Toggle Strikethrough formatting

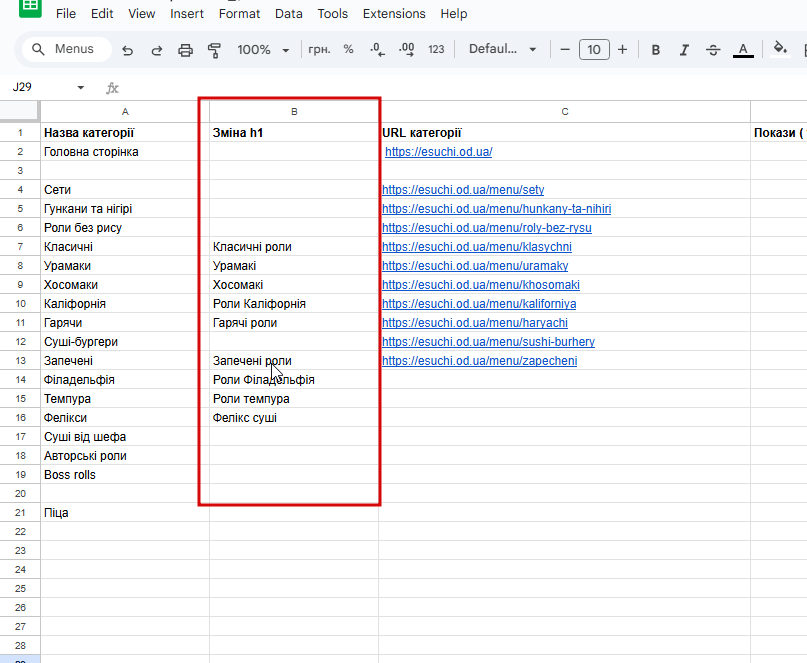(713, 50)
